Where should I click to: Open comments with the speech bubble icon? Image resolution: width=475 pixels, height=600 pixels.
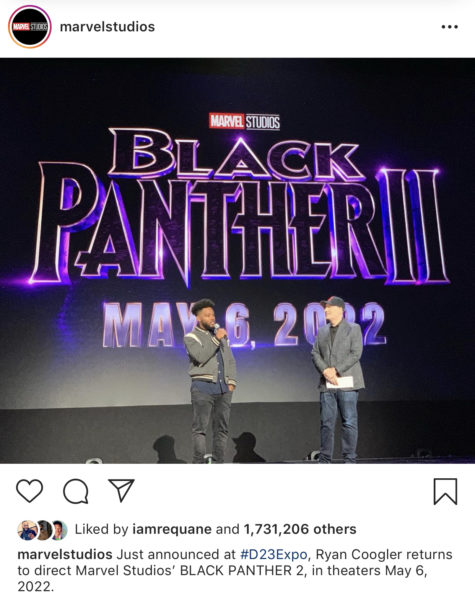[x=76, y=491]
